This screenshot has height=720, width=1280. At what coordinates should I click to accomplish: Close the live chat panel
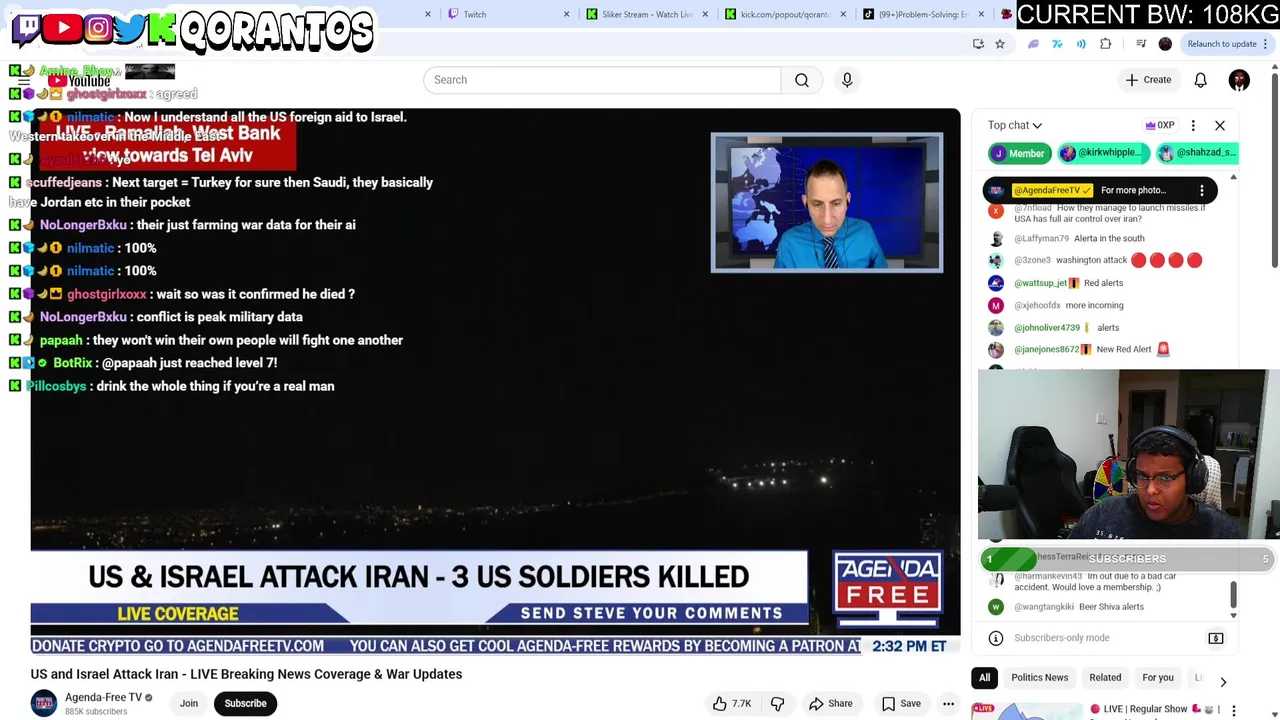(1220, 125)
